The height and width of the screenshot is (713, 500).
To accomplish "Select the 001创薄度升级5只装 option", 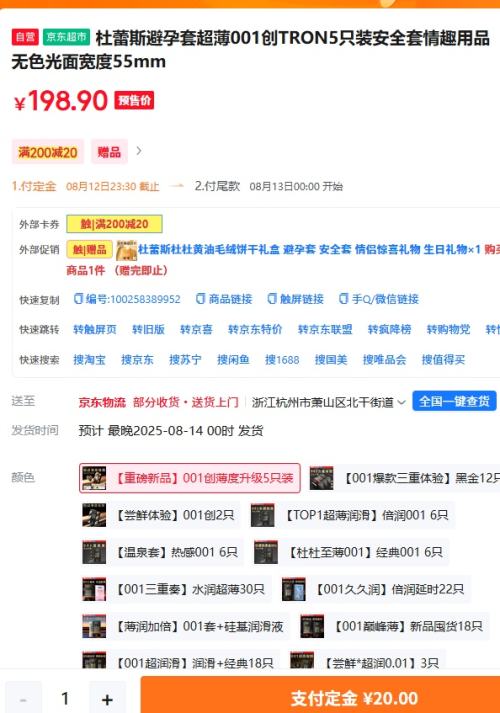I will pyautogui.click(x=190, y=478).
